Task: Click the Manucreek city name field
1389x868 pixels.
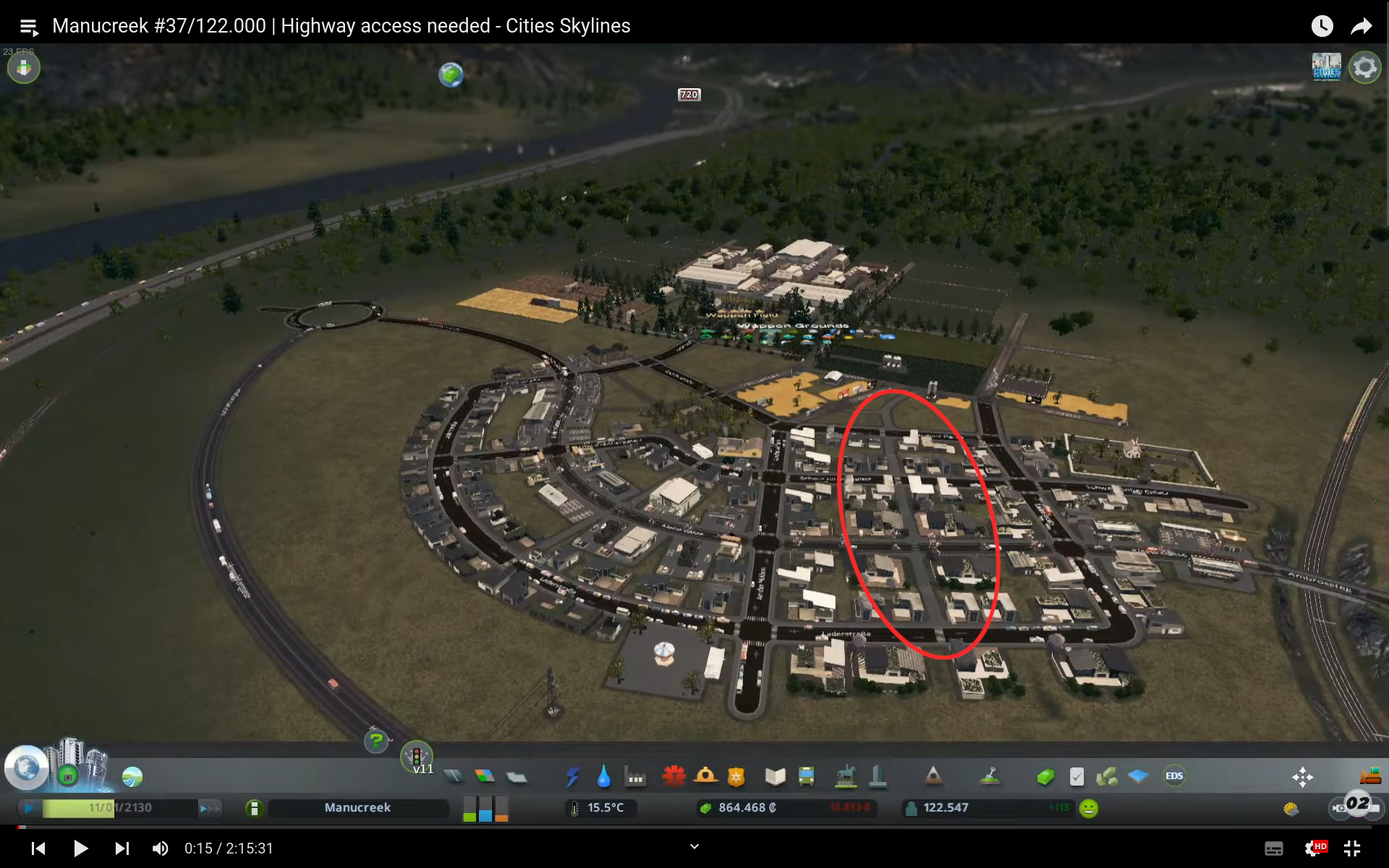Action: pyautogui.click(x=357, y=808)
